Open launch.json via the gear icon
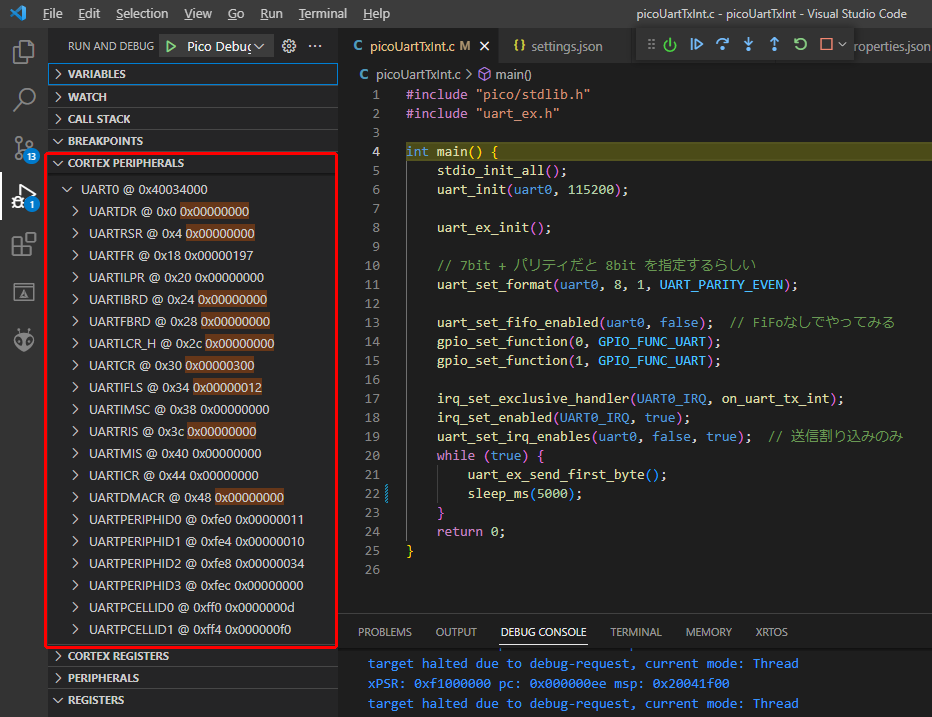Image resolution: width=932 pixels, height=717 pixels. pyautogui.click(x=290, y=46)
